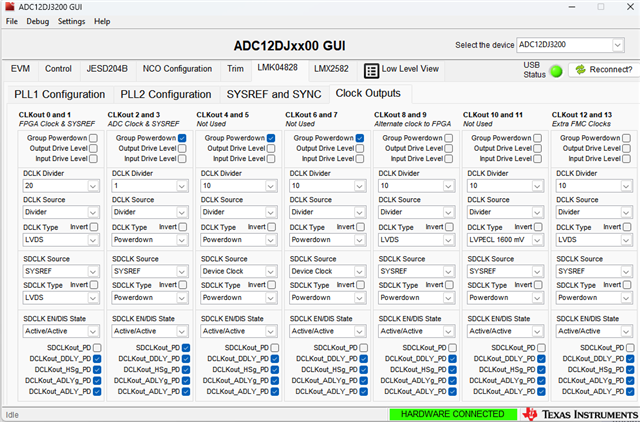Viewport: 640px width, 422px height.
Task: Open the Settings menu
Action: 71,21
